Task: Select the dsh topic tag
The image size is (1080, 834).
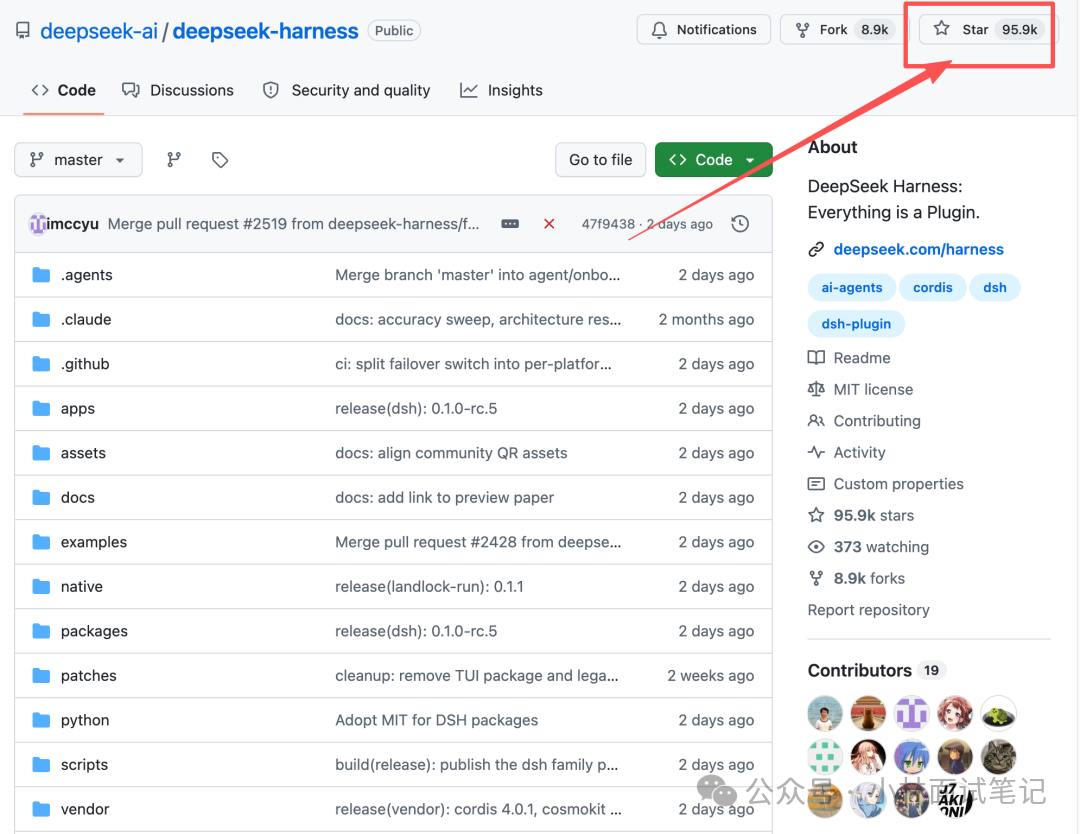Action: coord(995,288)
